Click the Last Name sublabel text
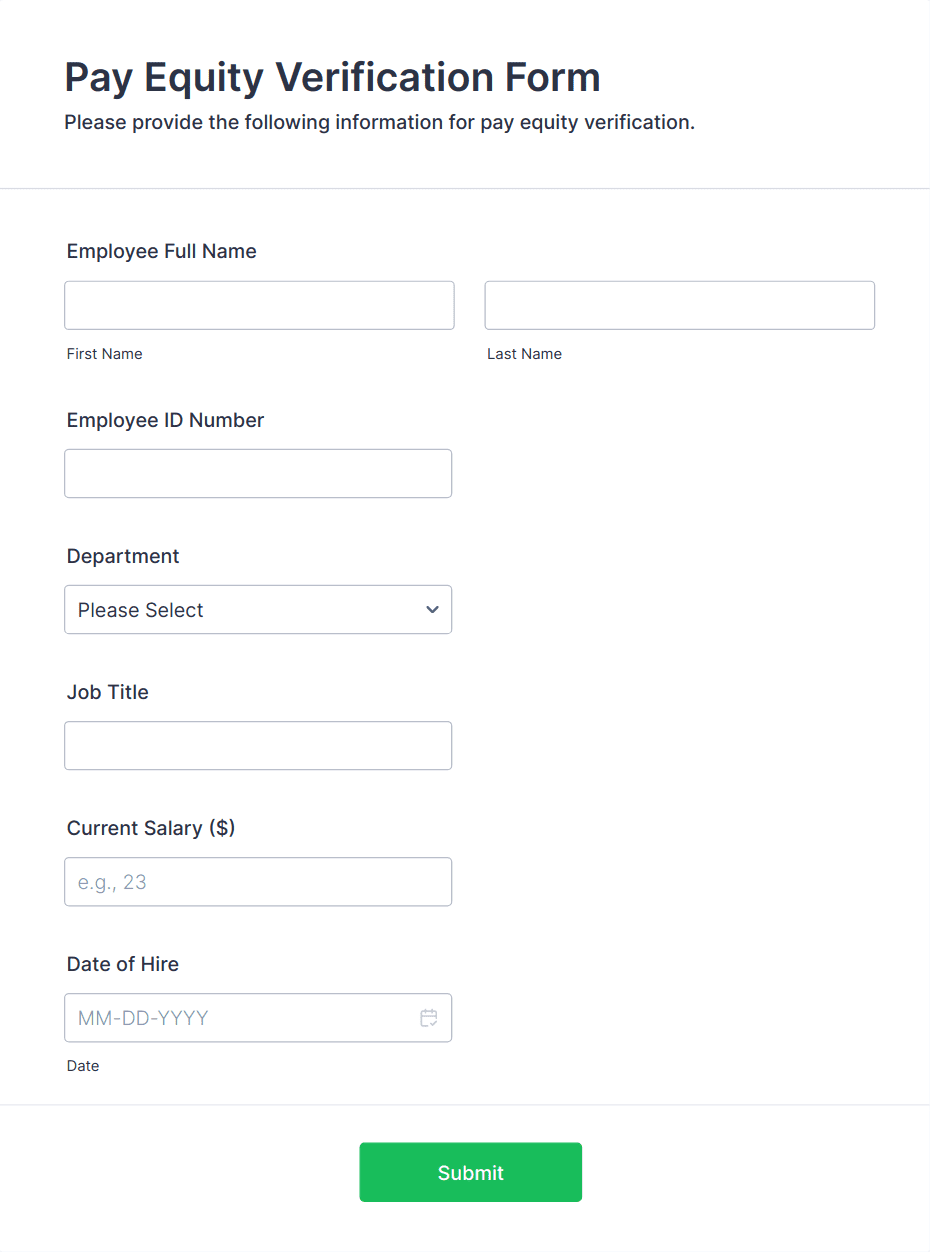Image resolution: width=930 pixels, height=1252 pixels. pos(524,354)
